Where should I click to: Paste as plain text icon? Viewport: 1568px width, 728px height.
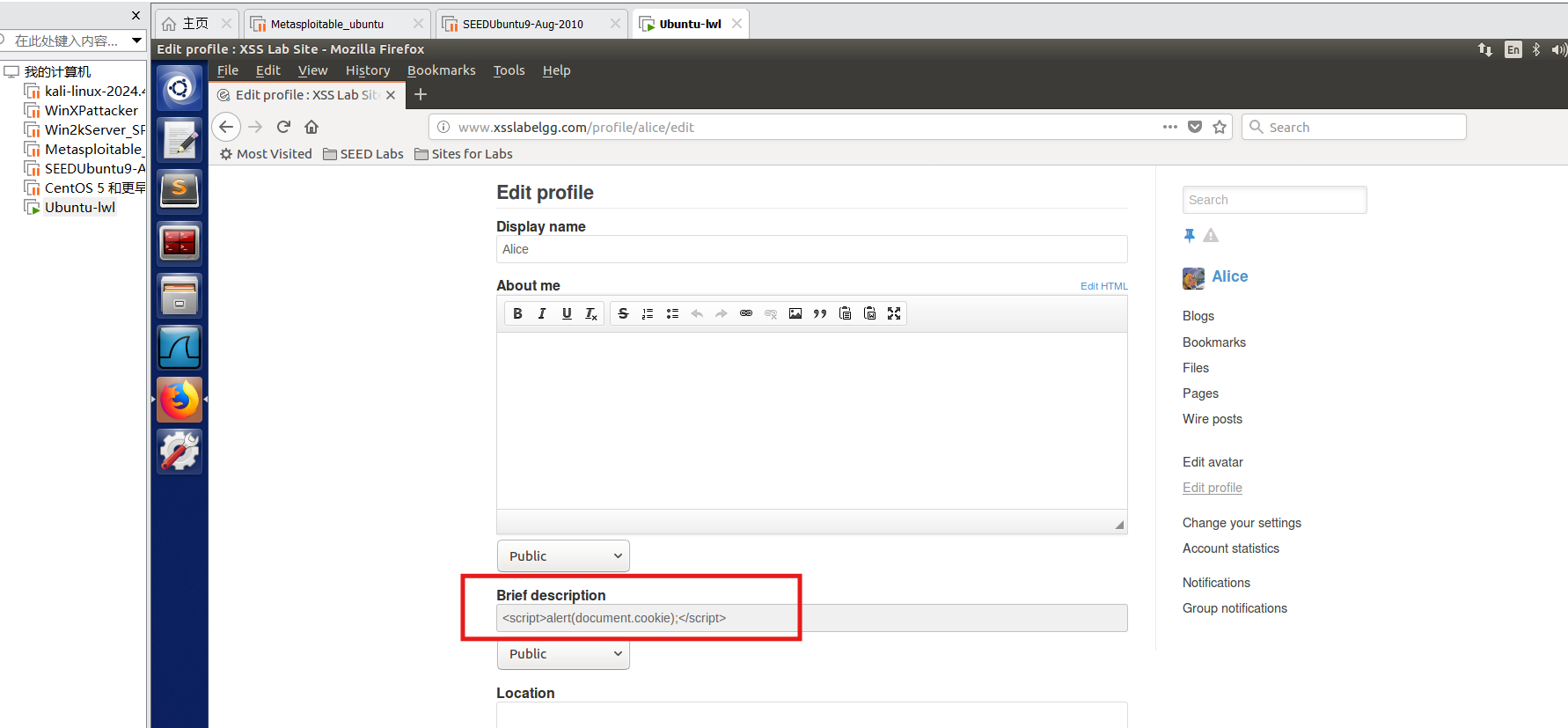845,313
